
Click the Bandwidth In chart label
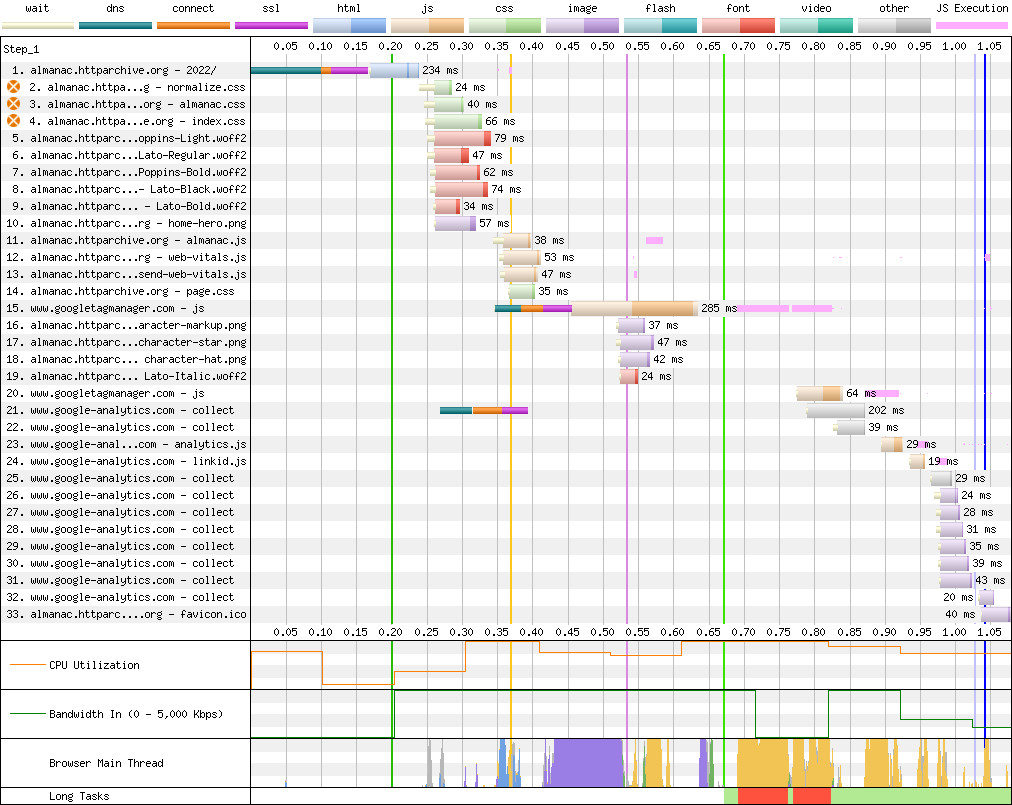coord(136,715)
